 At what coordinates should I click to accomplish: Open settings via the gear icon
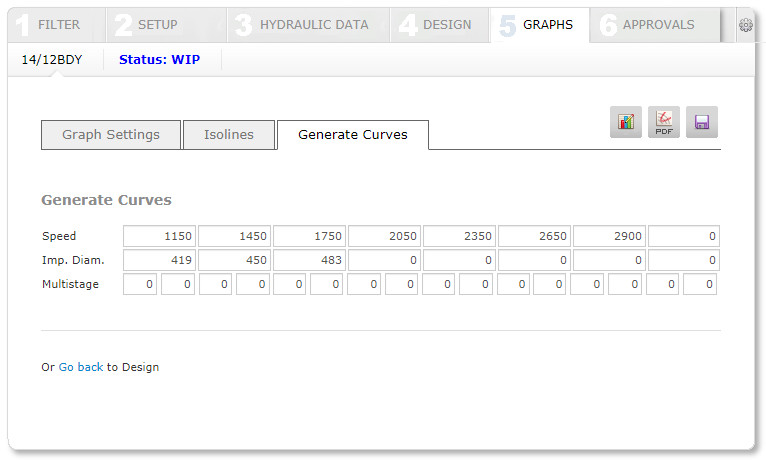point(745,25)
